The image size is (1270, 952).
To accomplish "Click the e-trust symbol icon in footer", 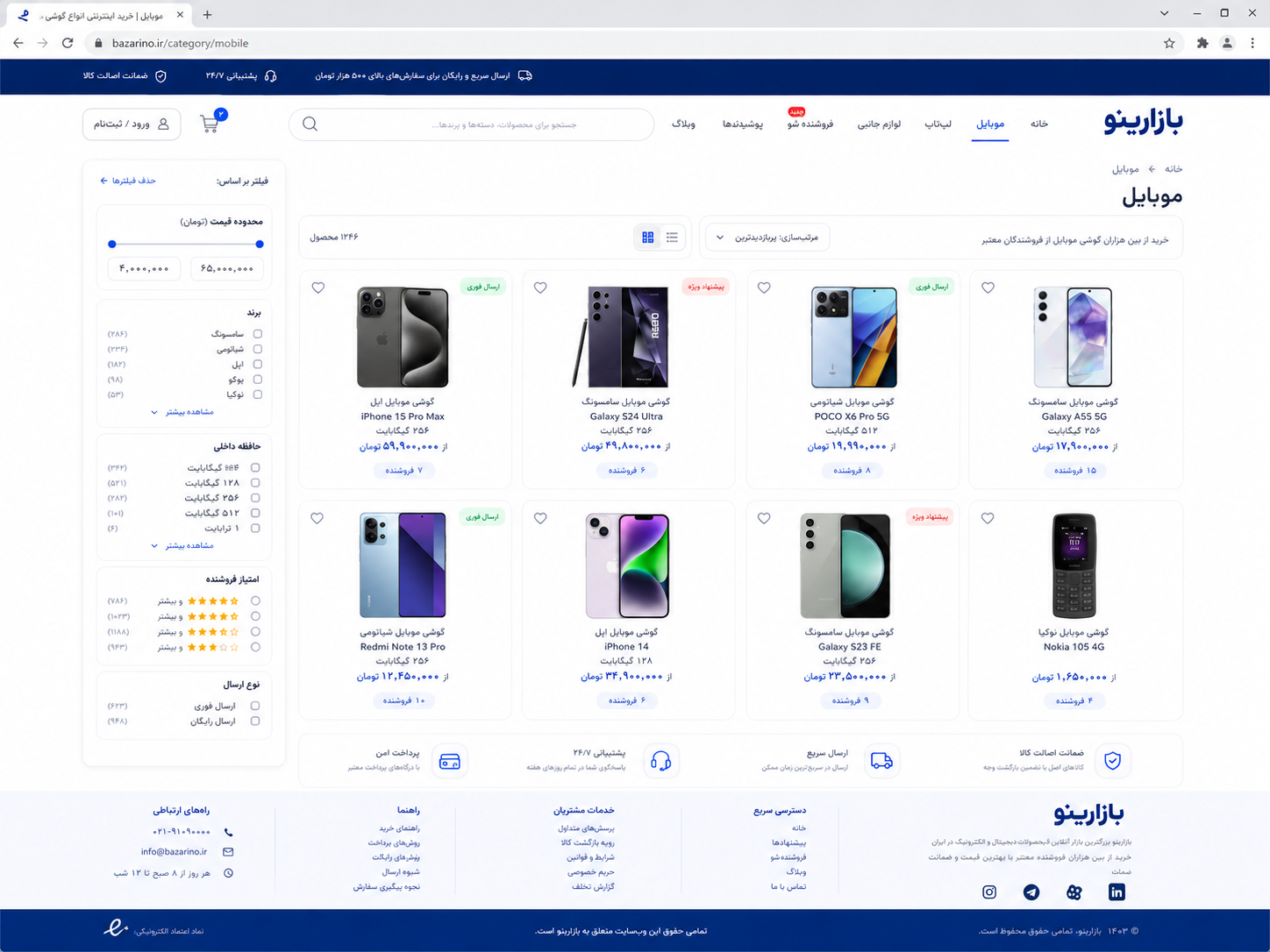I will [x=116, y=928].
